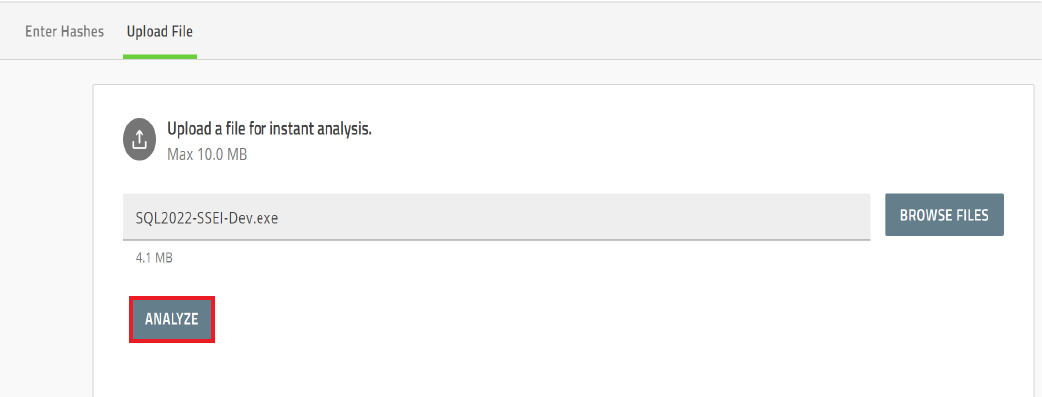Click the circular upload arrow icon
The width and height of the screenshot is (1042, 397).
point(139,140)
